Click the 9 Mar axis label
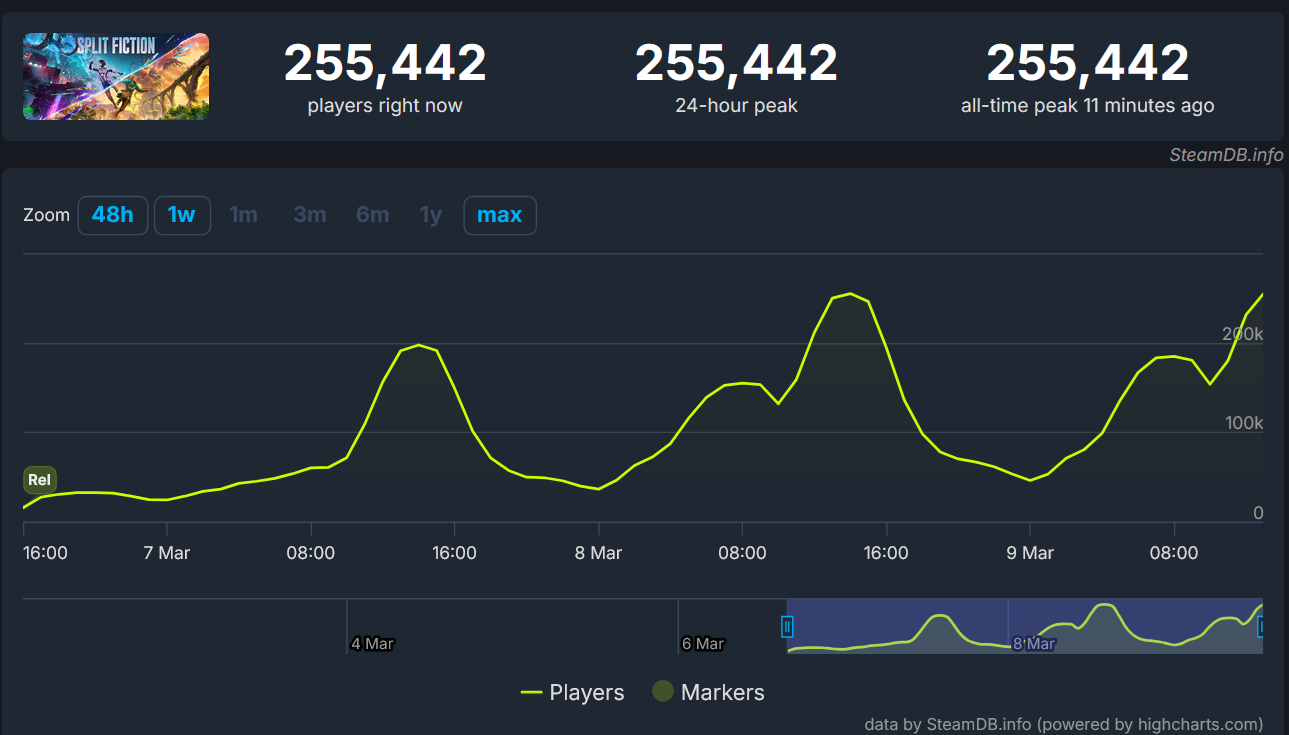The height and width of the screenshot is (735, 1289). coord(1030,552)
